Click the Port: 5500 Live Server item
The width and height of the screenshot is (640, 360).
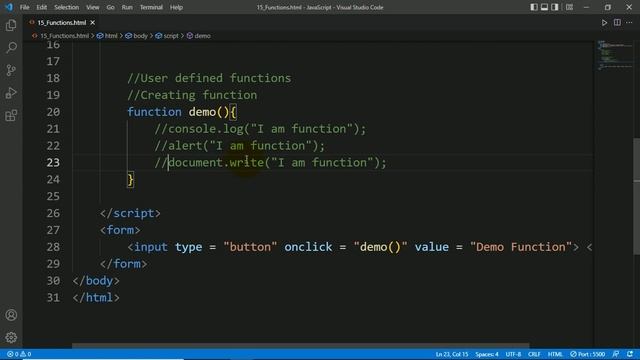pos(588,354)
